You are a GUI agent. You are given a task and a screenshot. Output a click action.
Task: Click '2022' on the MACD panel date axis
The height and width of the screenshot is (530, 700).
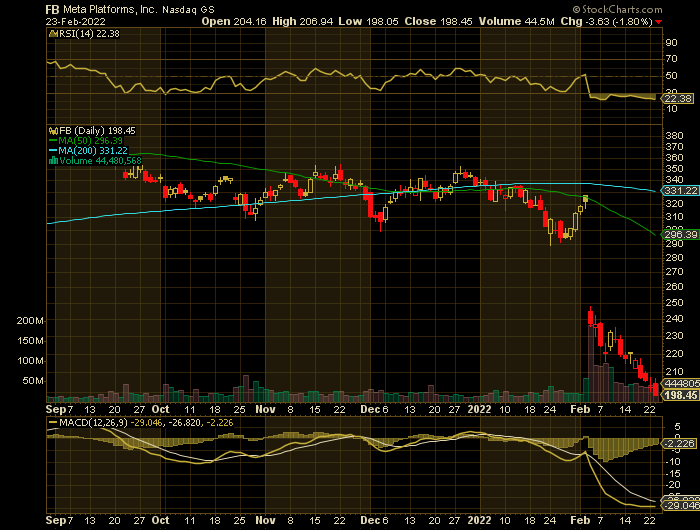click(479, 521)
